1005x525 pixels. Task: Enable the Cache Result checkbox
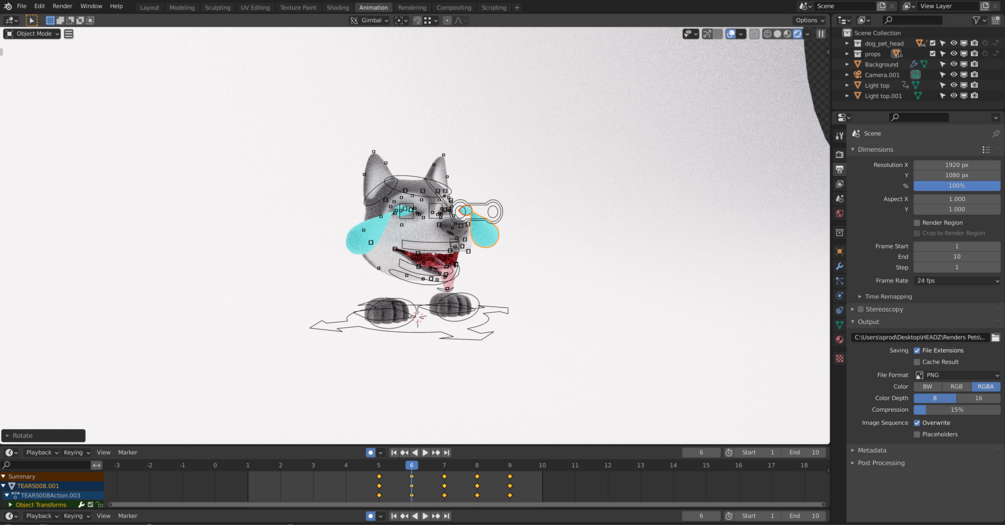(917, 362)
